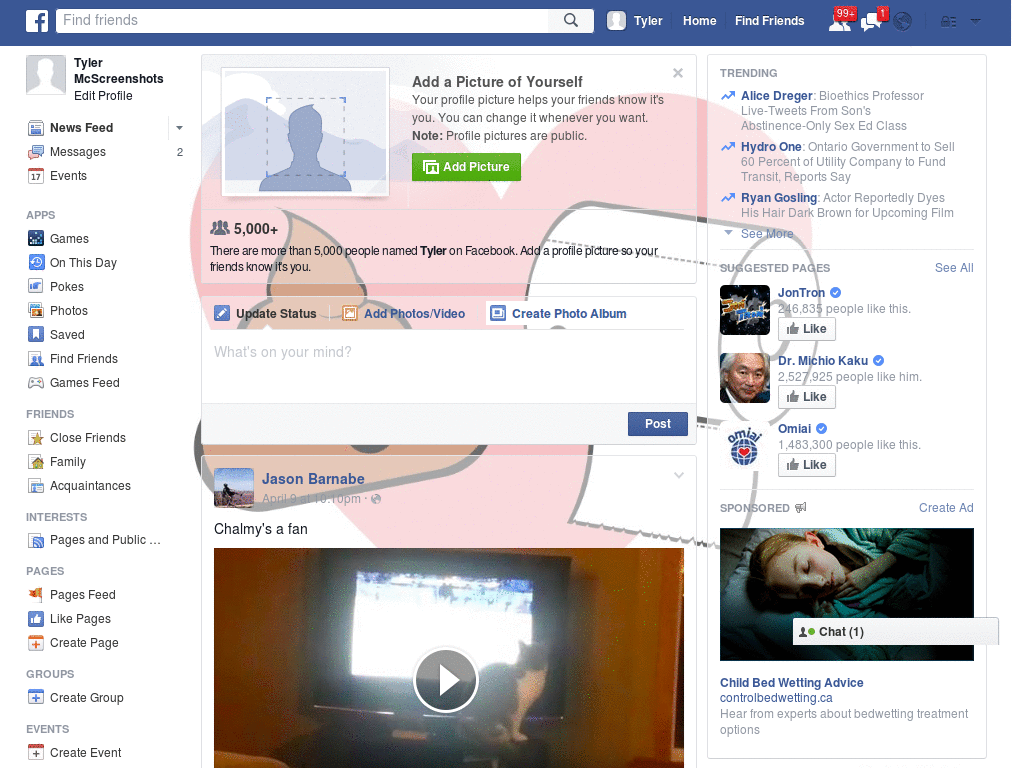Viewport: 1024px width, 768px height.
Task: Open the Alice Dreger trending topic
Action: pos(776,95)
